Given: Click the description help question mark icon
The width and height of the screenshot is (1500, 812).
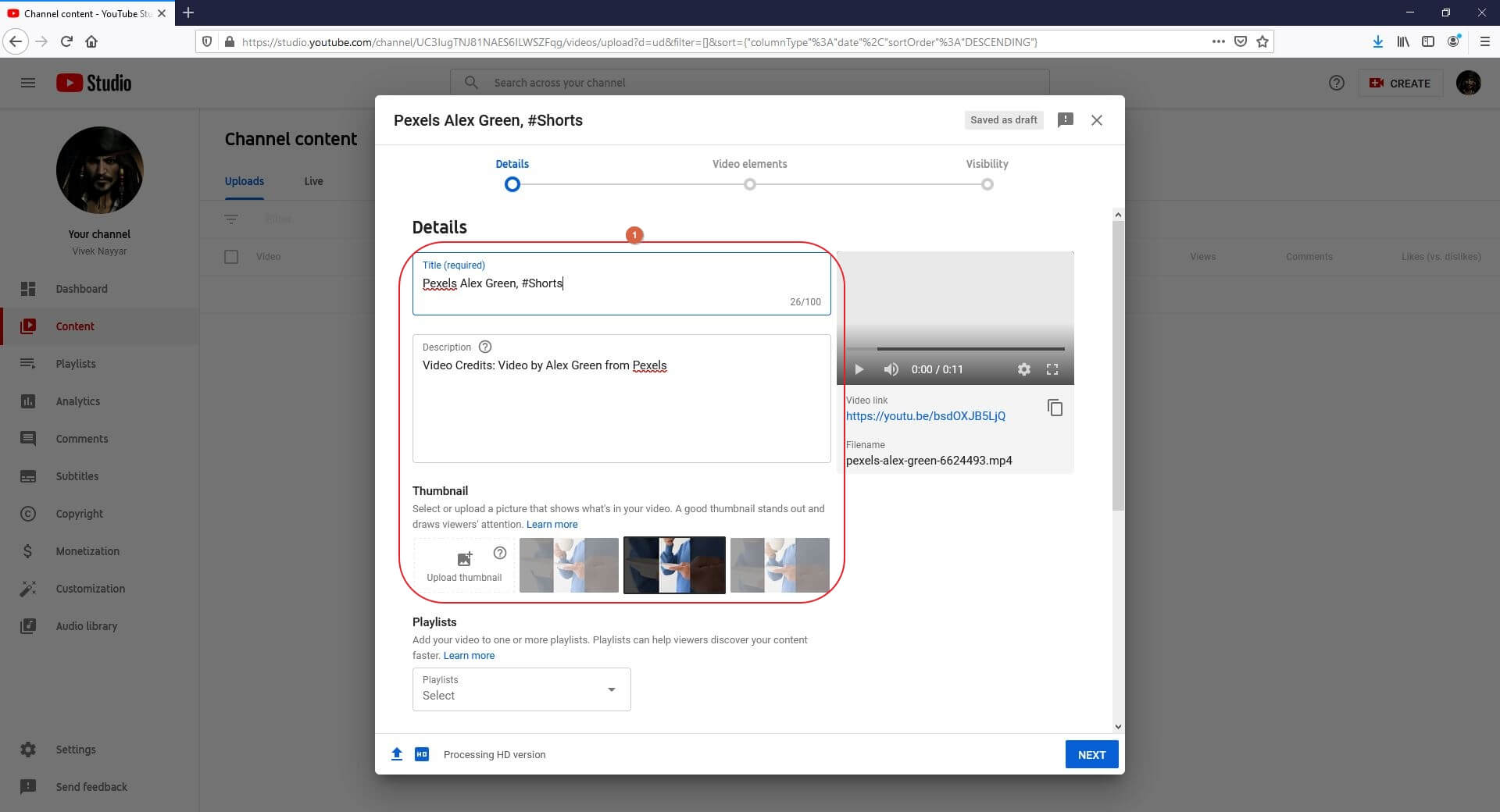Looking at the screenshot, I should pyautogui.click(x=485, y=347).
